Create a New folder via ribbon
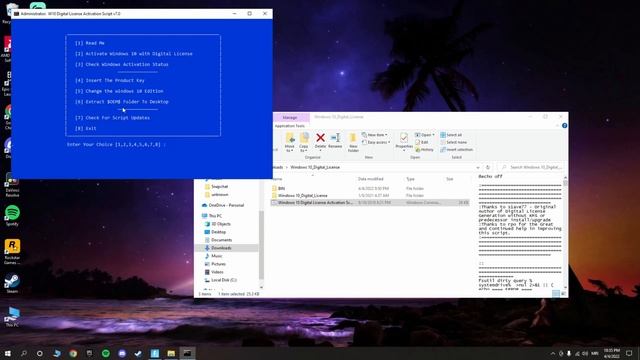 point(353,142)
